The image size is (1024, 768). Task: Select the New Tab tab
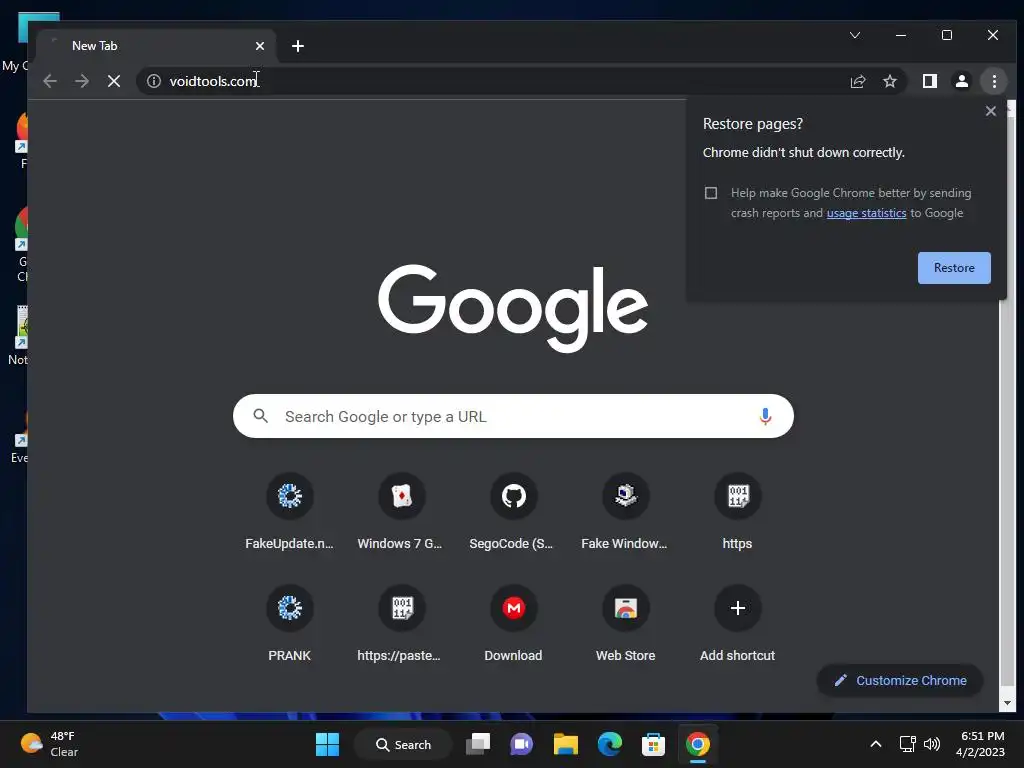[157, 46]
